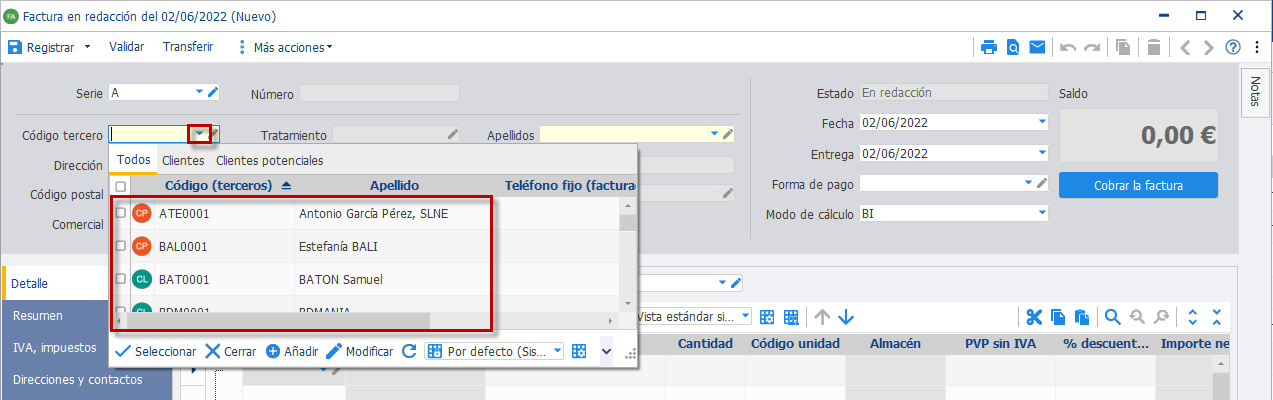Click pencil icon beside Apellidos field

pos(728,134)
